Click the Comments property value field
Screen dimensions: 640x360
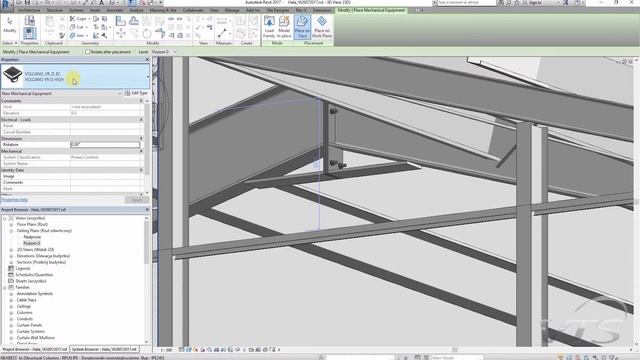pyautogui.click(x=106, y=182)
